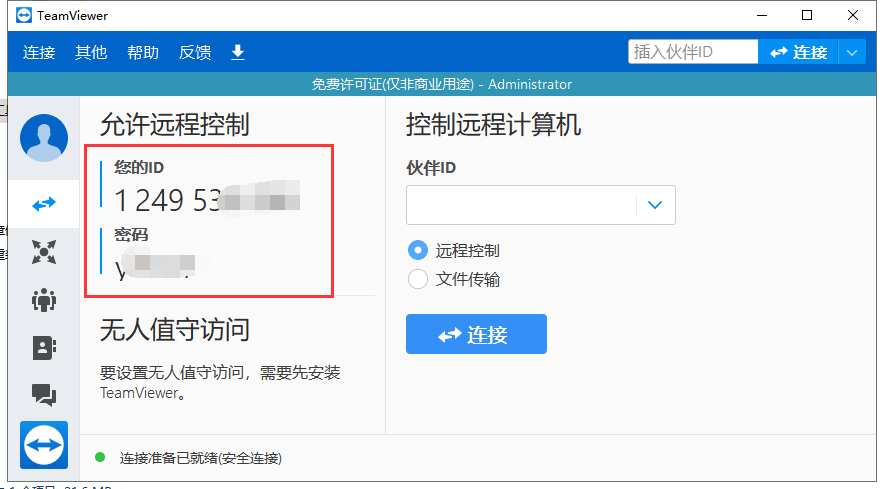
Task: Select the remote control arrows sidebar icon
Action: (44, 204)
